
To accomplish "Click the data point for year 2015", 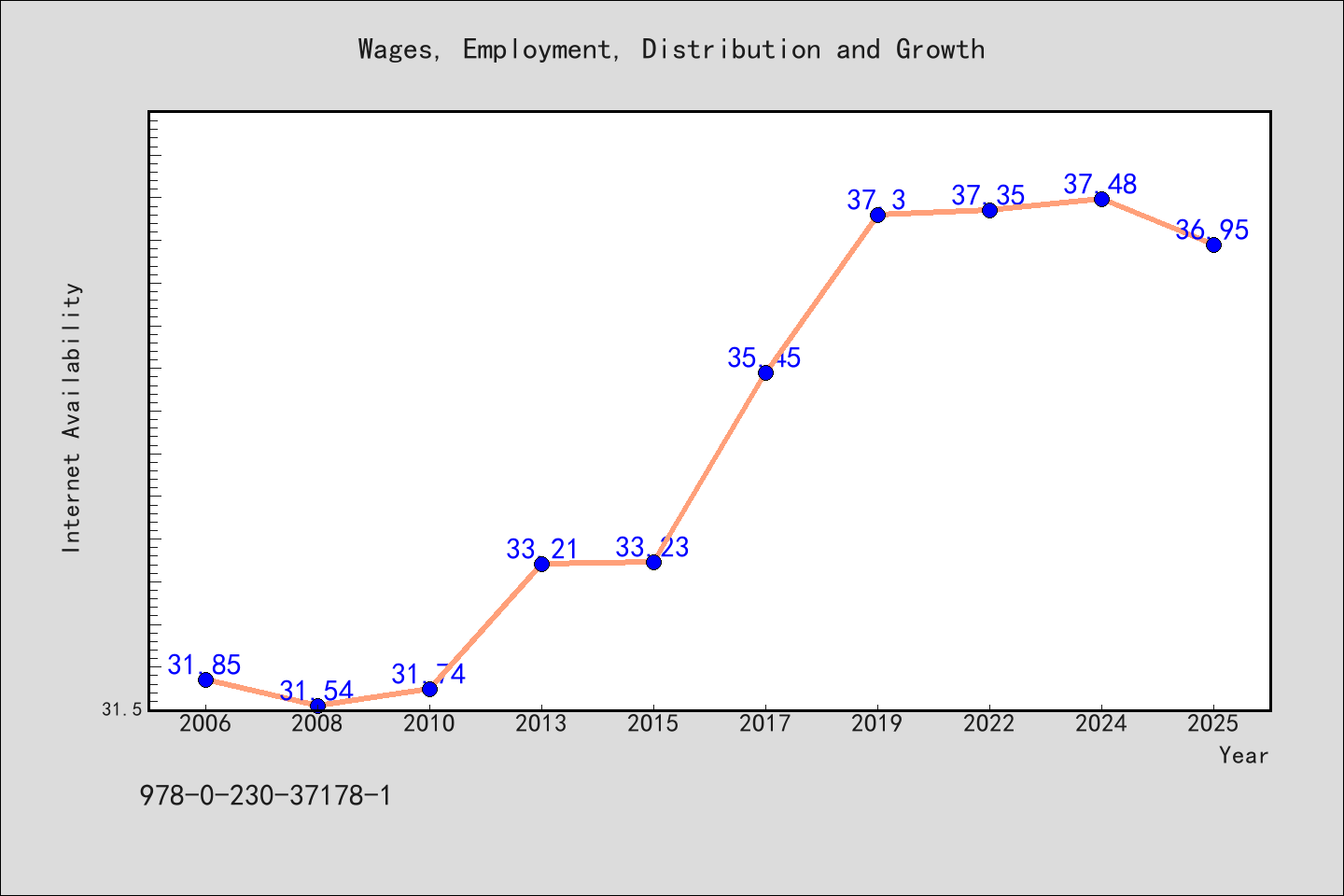I will 653,562.
